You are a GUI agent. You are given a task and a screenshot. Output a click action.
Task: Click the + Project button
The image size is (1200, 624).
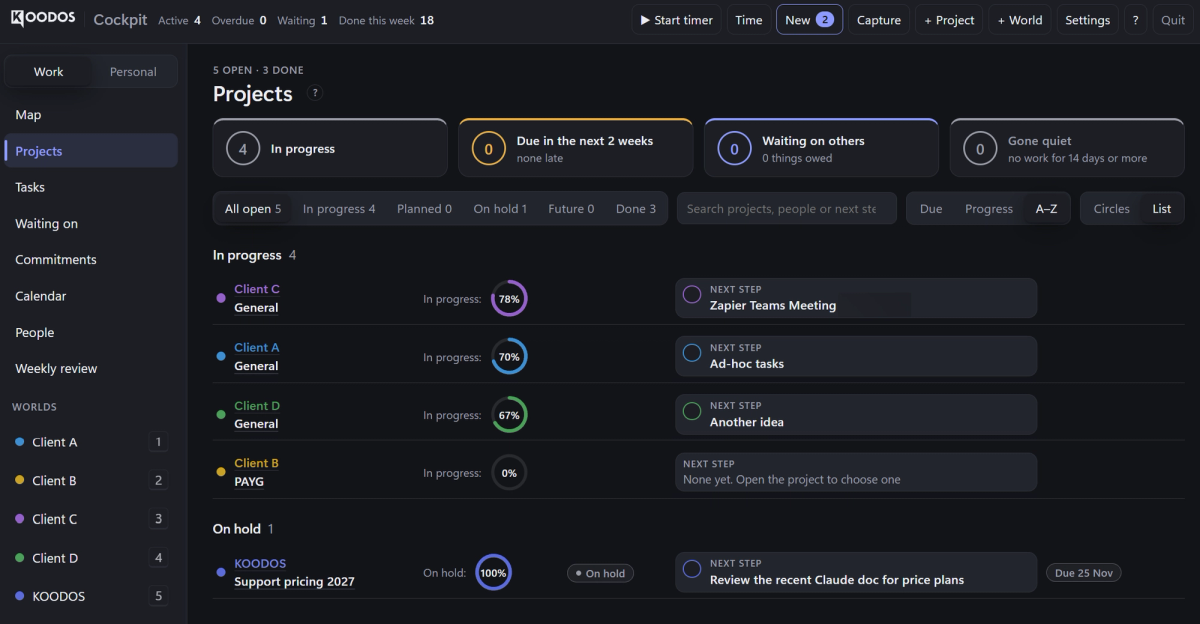[949, 20]
